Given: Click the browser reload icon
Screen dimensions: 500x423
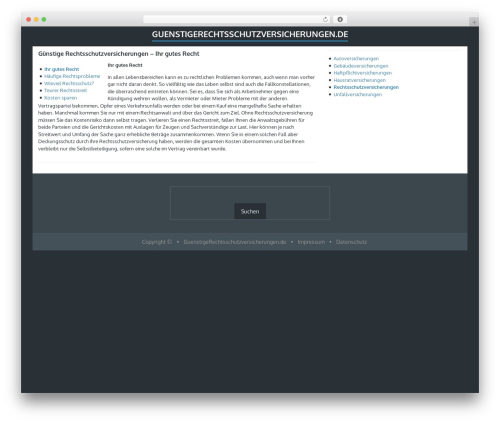Looking at the screenshot, I should tap(325, 19).
